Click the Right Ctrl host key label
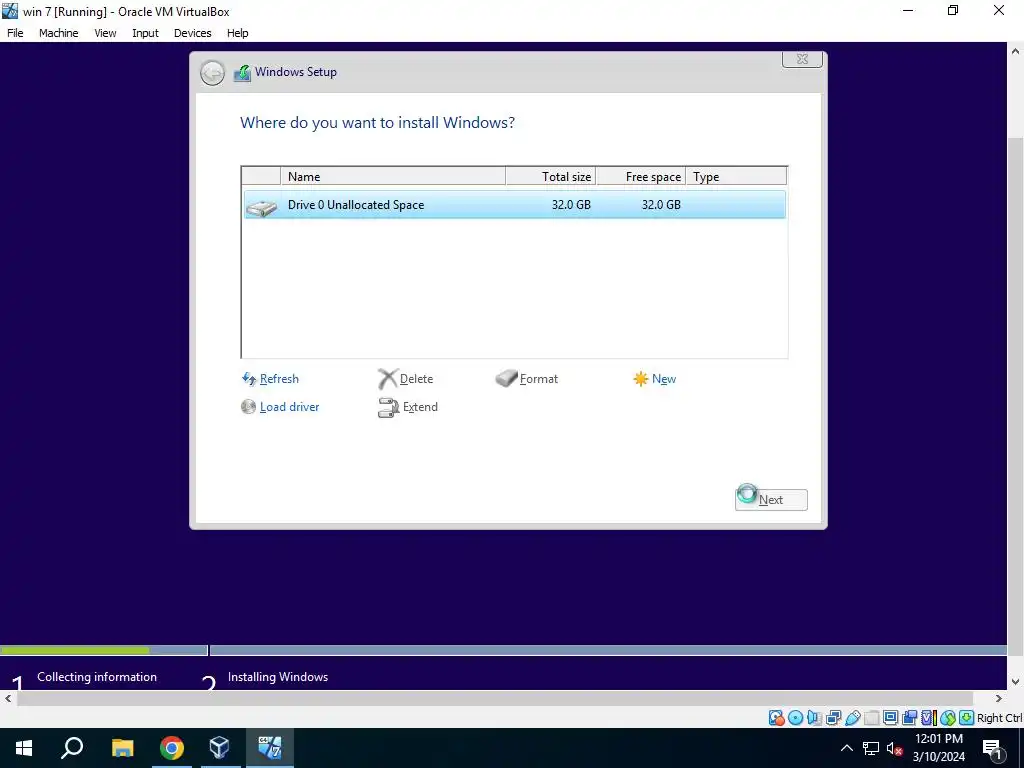Viewport: 1024px width, 768px height. click(1000, 718)
